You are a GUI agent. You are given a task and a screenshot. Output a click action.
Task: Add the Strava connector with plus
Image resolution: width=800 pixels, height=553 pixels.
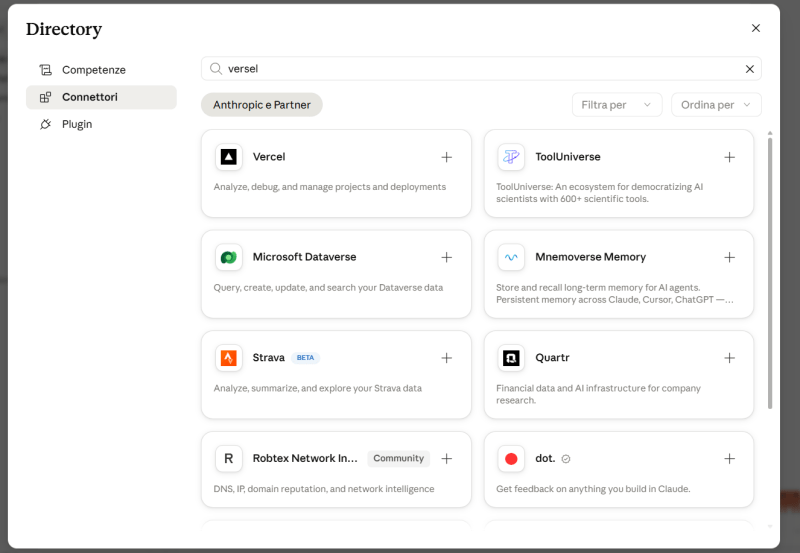click(x=446, y=358)
